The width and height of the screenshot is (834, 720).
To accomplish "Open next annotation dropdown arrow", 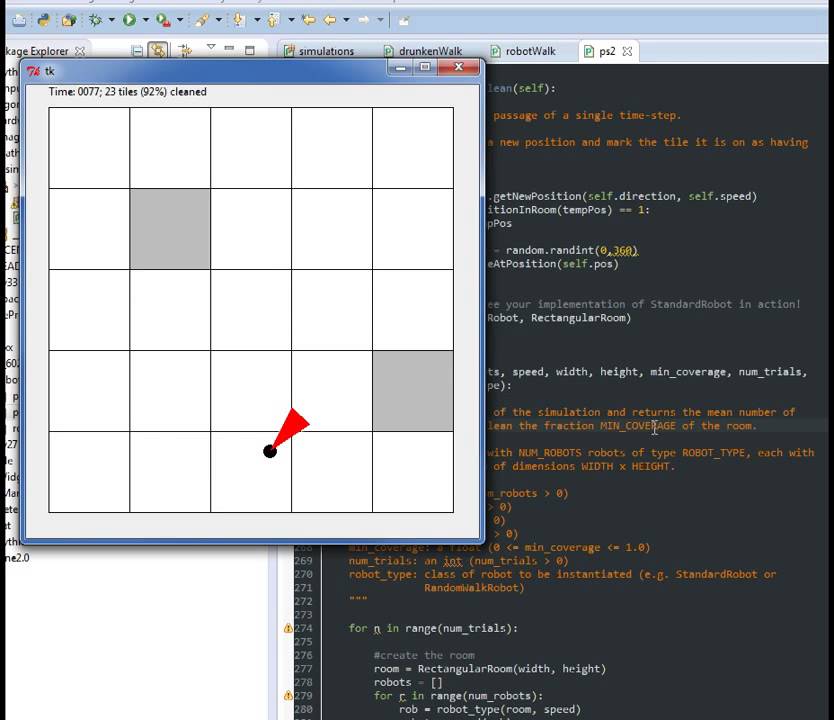I will point(257,20).
